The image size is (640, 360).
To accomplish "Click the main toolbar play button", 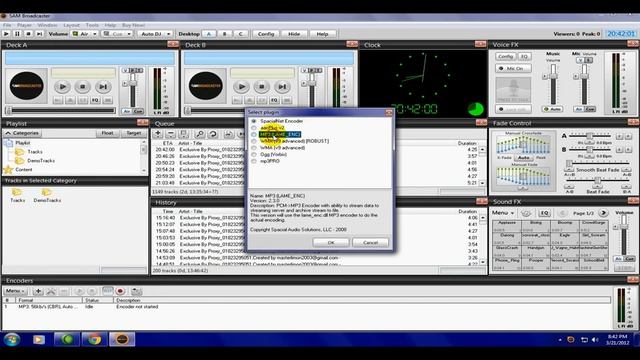I will point(7,34).
